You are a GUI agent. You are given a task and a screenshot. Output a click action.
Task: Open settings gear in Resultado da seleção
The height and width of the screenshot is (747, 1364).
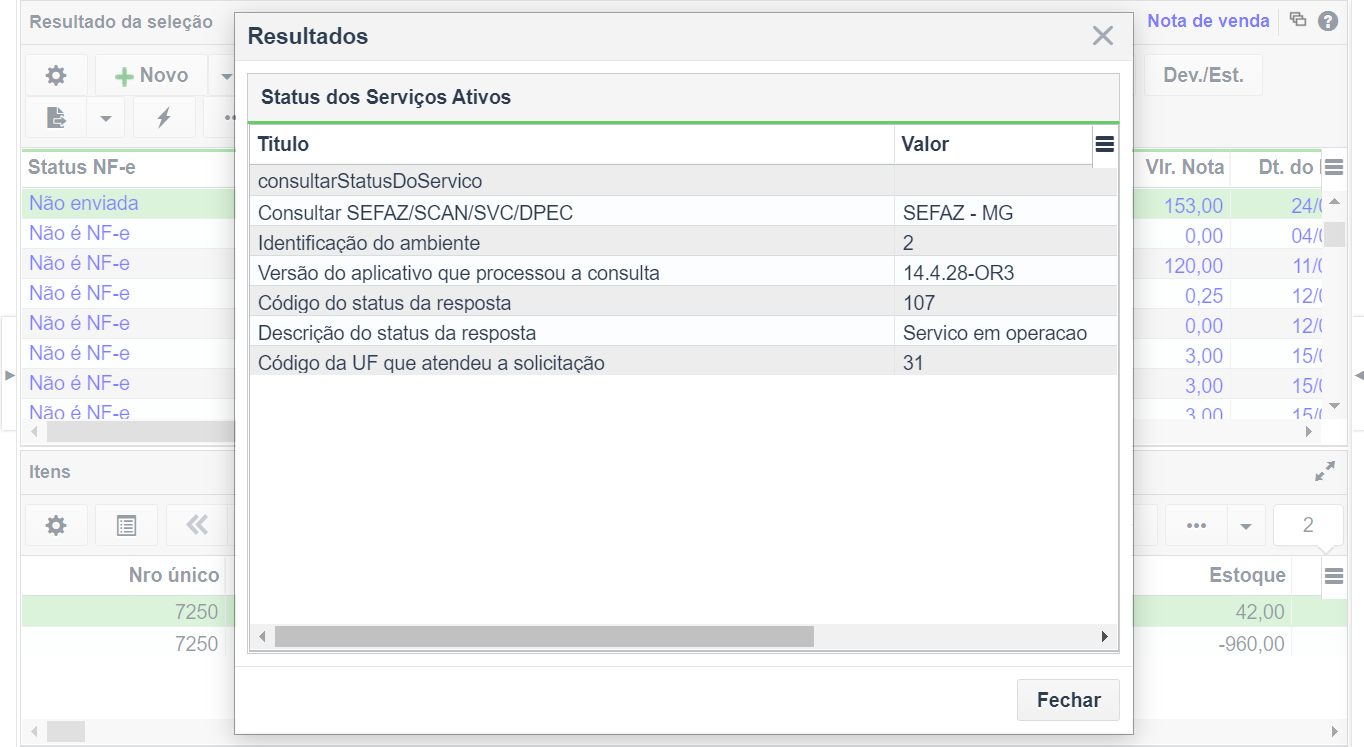coord(56,76)
